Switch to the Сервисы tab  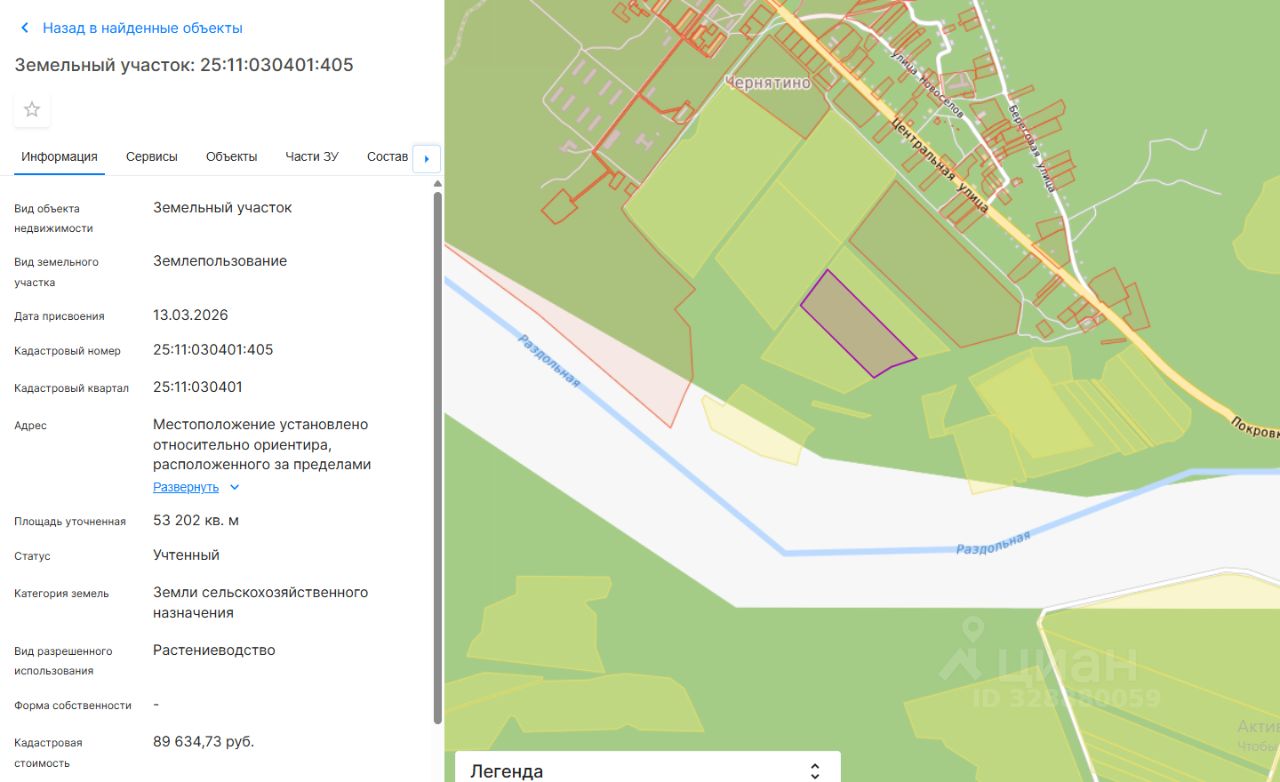(x=152, y=157)
